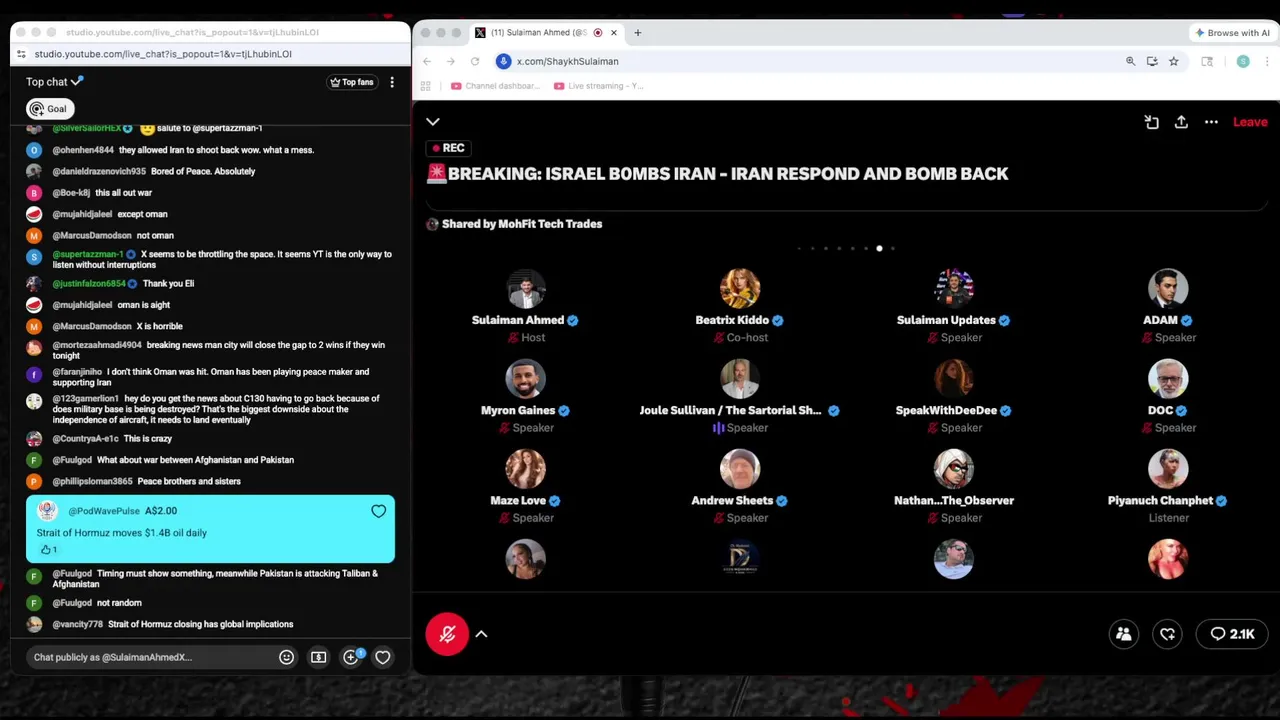Share the Space with the upload icon
The height and width of the screenshot is (720, 1280).
click(x=1181, y=122)
